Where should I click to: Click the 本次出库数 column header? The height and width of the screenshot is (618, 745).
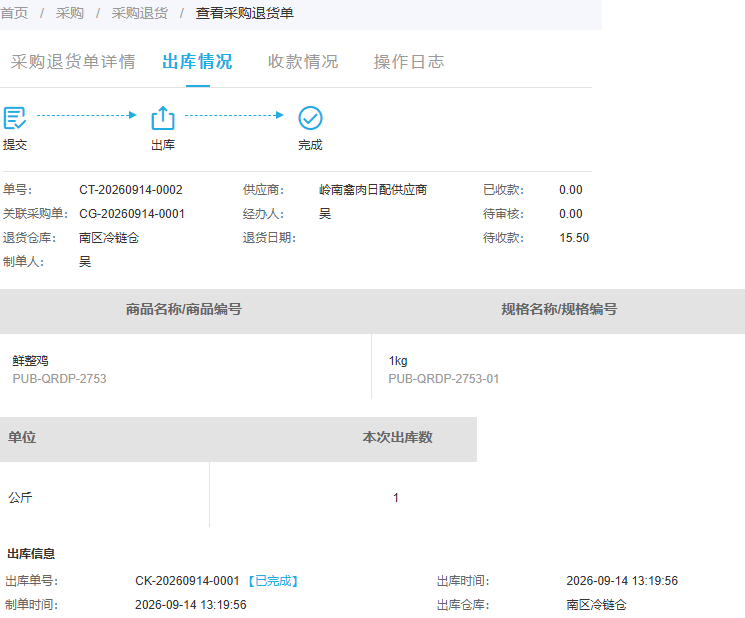tap(398, 437)
